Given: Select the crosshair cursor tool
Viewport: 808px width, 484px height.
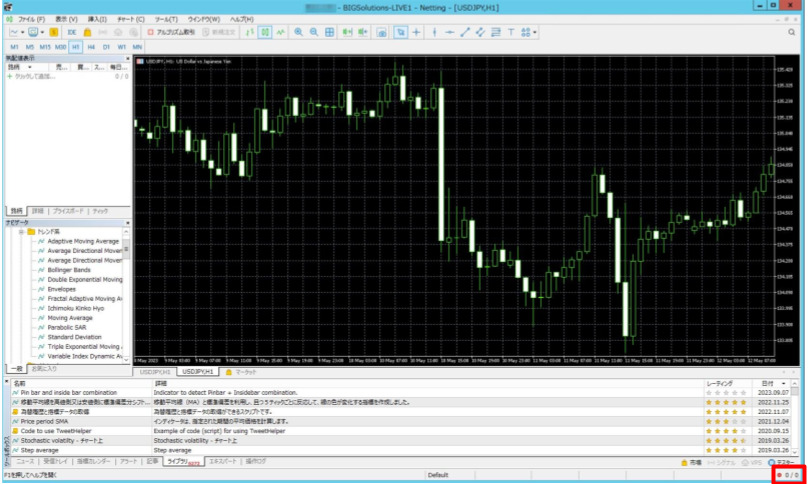Looking at the screenshot, I should point(416,32).
